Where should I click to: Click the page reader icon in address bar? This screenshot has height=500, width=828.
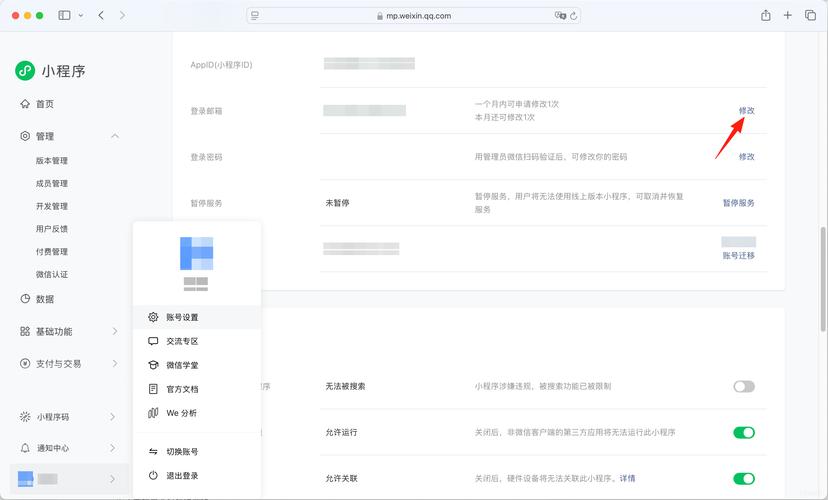click(255, 16)
